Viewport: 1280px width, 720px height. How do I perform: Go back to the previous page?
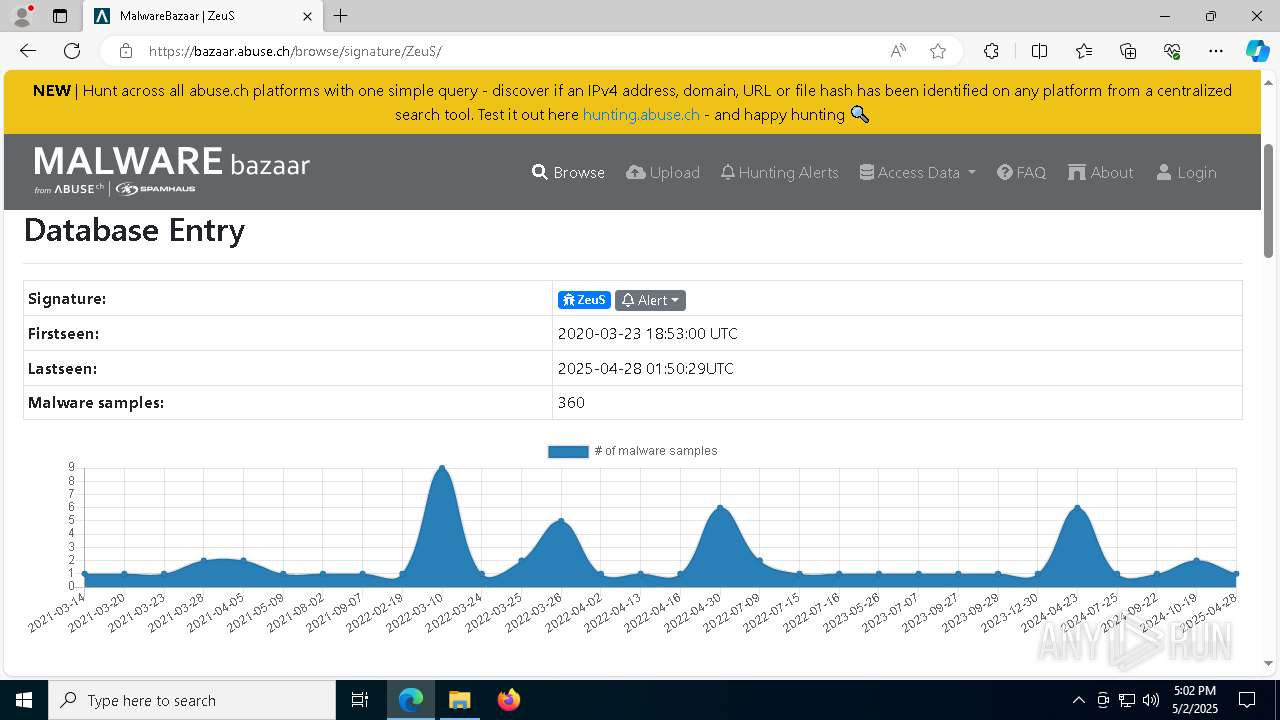pyautogui.click(x=28, y=51)
